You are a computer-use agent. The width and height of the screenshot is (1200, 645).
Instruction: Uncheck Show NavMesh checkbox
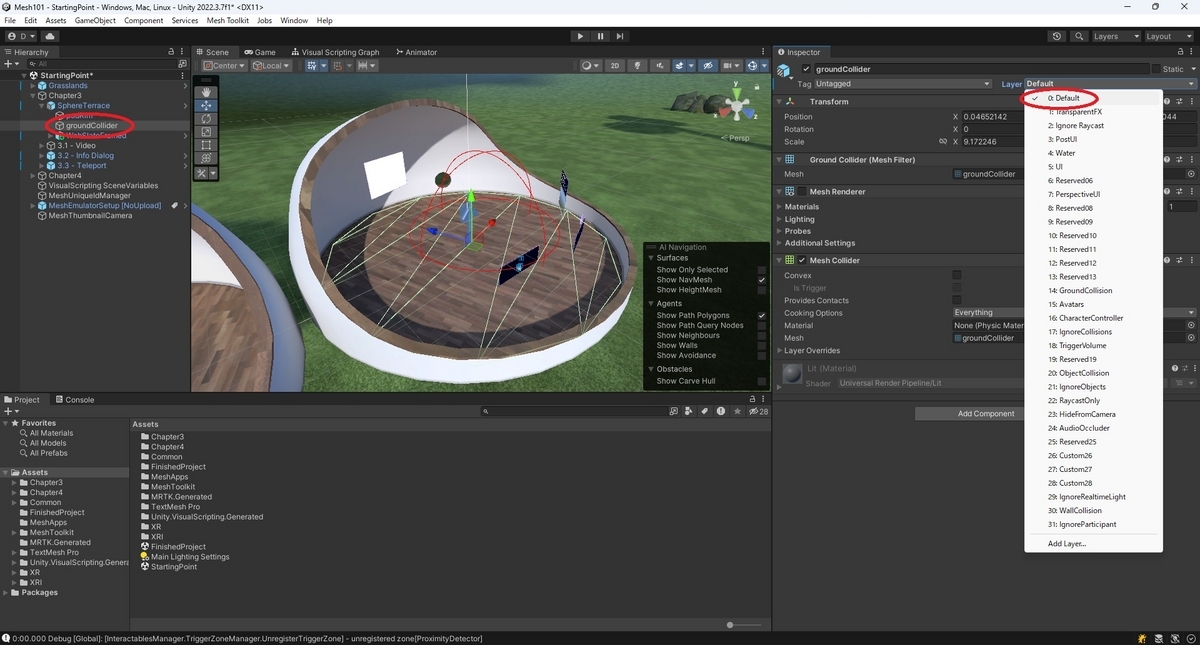click(x=762, y=280)
